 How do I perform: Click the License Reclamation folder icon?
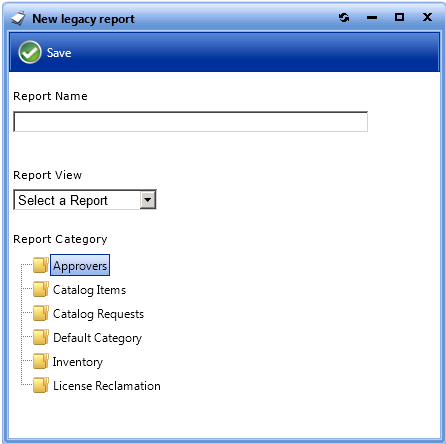[41, 385]
